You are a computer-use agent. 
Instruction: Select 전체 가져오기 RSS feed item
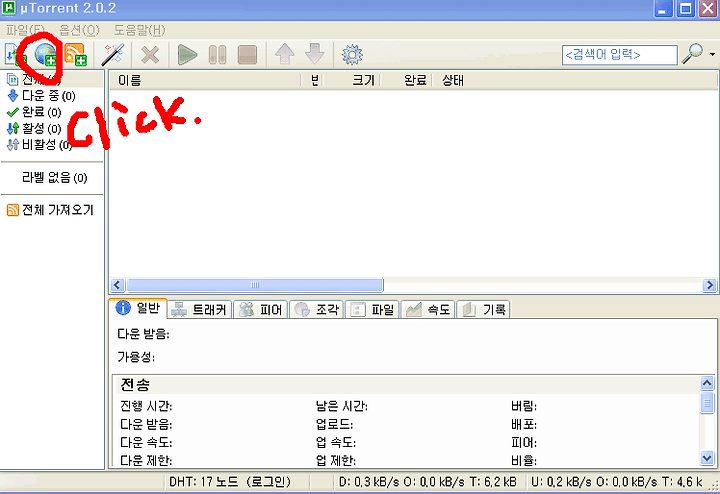(51, 210)
